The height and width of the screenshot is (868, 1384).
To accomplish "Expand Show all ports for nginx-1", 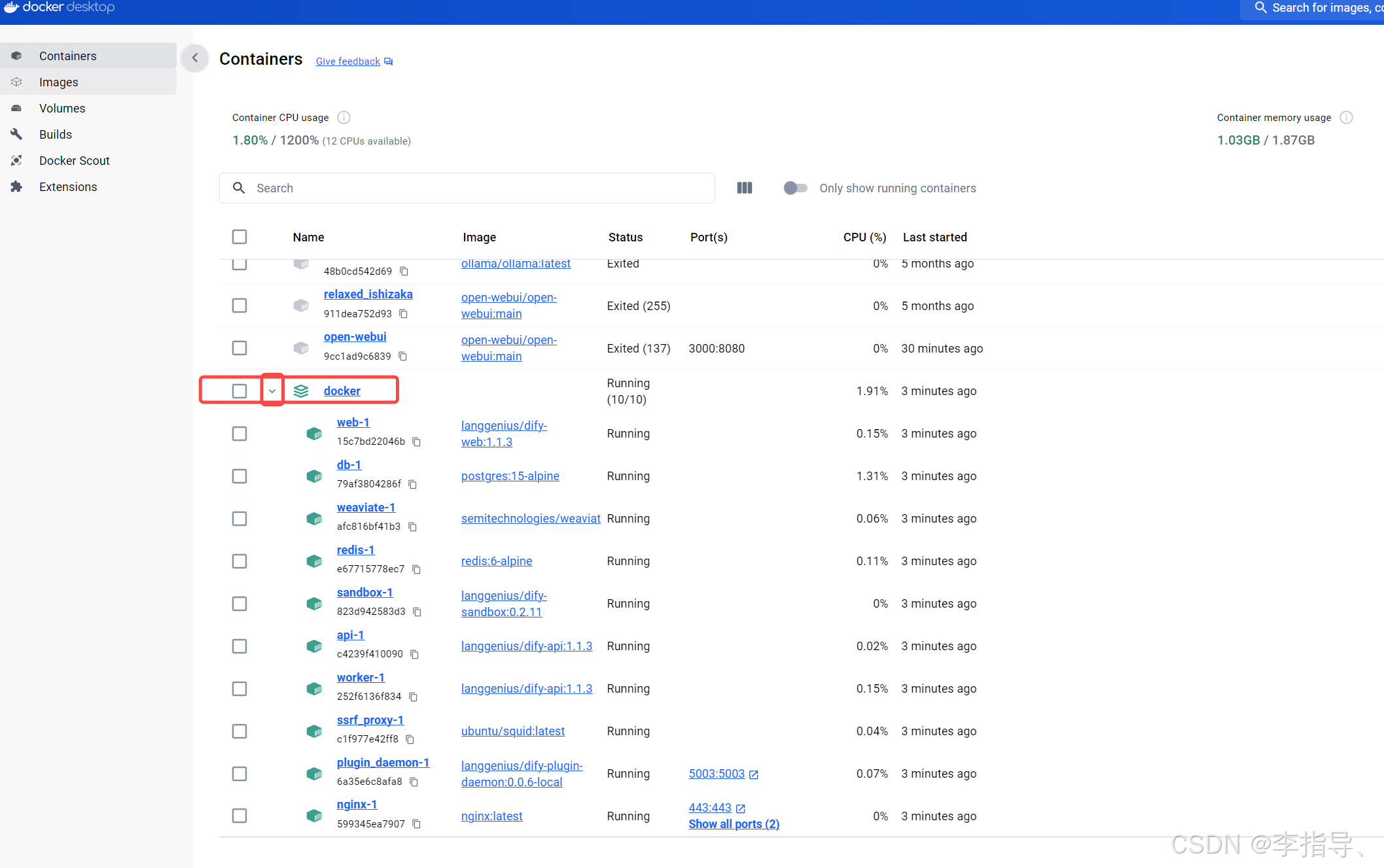I will pos(734,824).
